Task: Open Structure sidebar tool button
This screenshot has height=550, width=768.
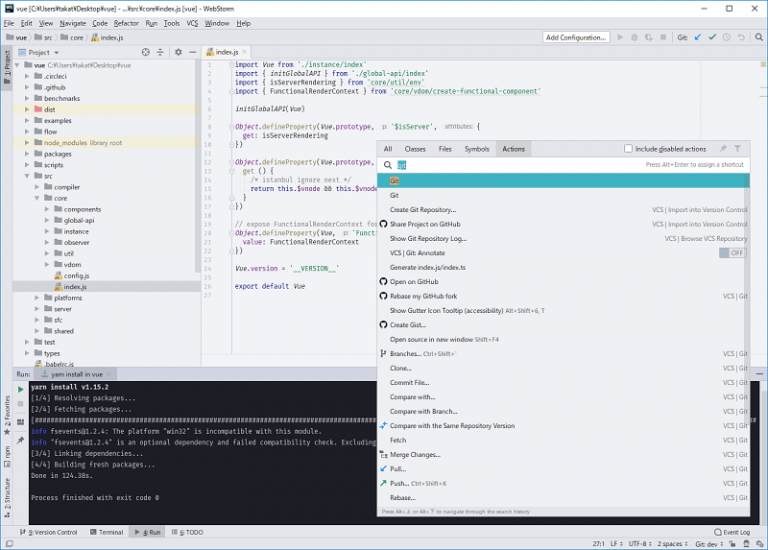Action: [7, 498]
